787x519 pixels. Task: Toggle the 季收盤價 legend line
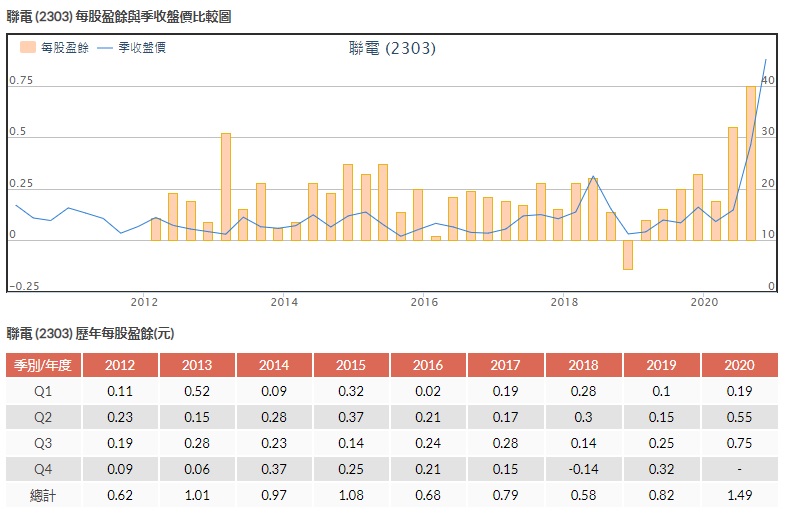(x=104, y=48)
